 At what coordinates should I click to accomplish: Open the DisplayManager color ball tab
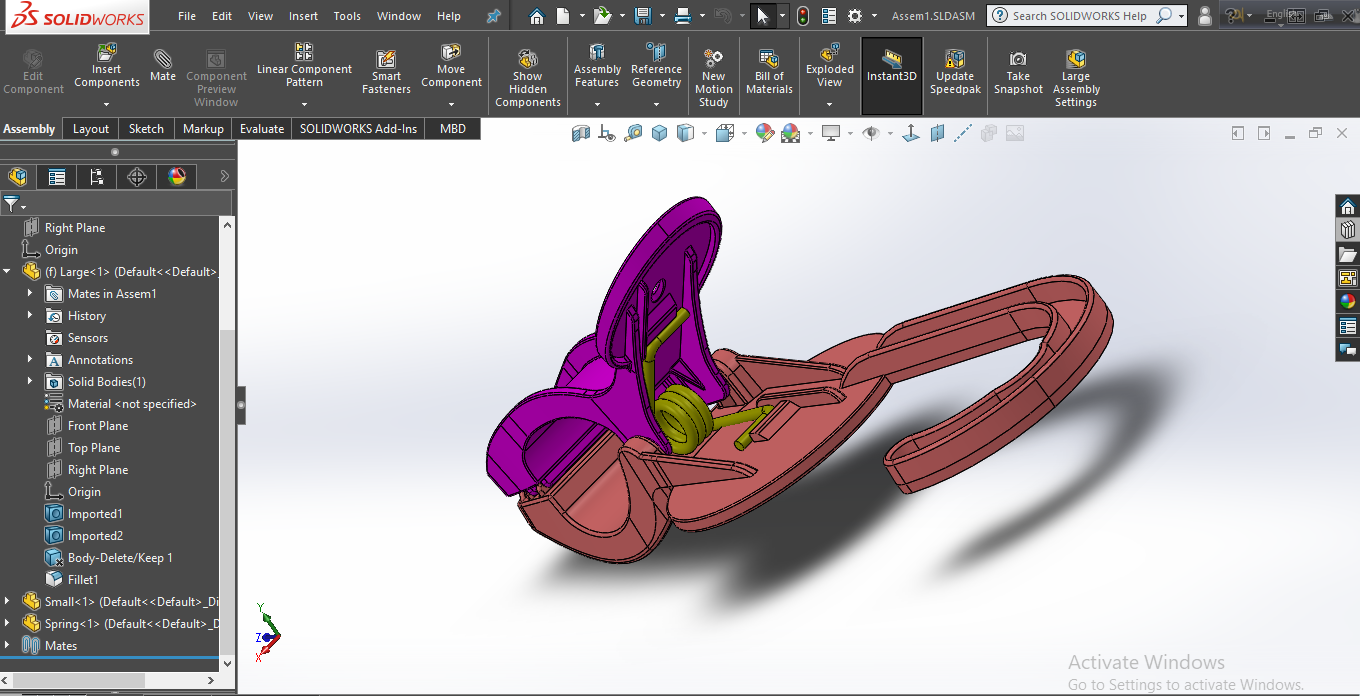click(x=177, y=177)
